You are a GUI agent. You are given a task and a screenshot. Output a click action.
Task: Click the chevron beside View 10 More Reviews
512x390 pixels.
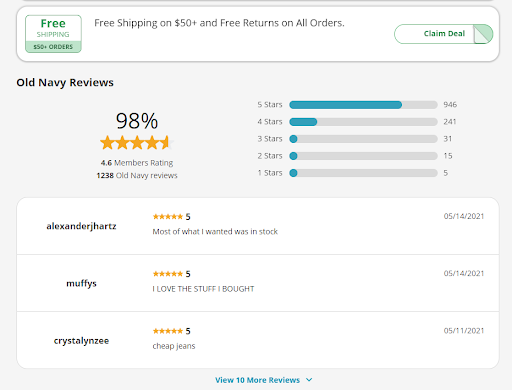pos(309,380)
